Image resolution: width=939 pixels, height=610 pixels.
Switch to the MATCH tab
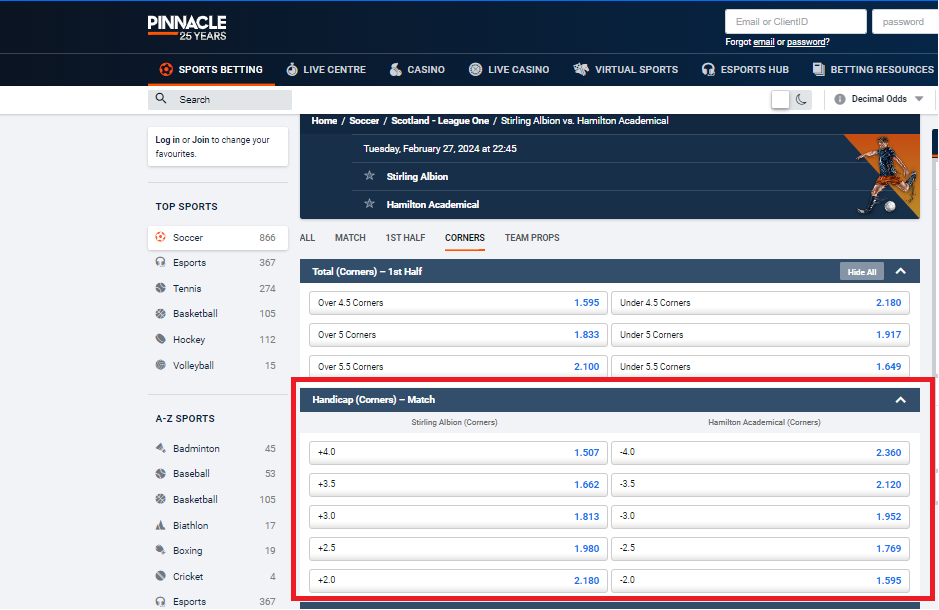tap(350, 238)
